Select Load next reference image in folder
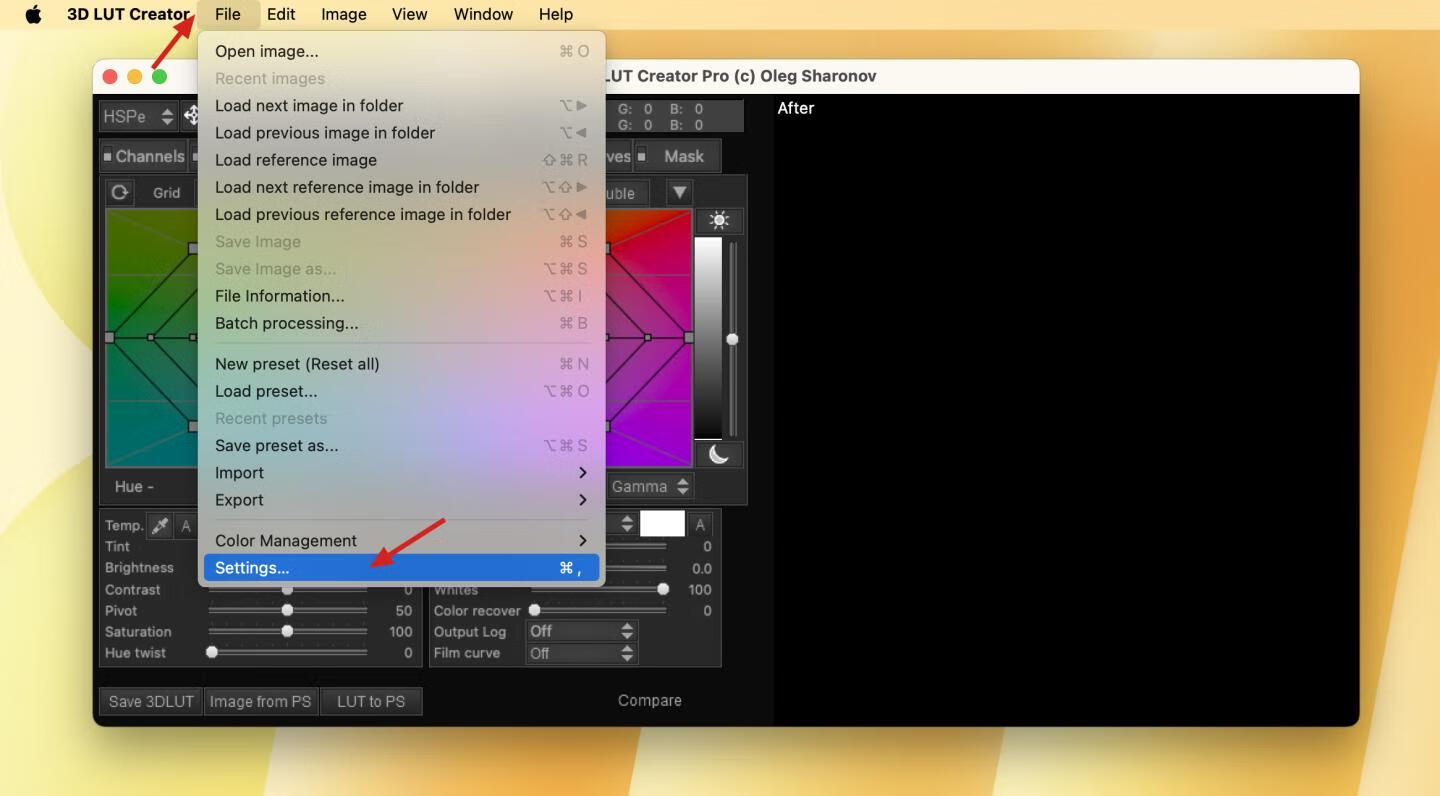The height and width of the screenshot is (796, 1440). click(x=401, y=187)
